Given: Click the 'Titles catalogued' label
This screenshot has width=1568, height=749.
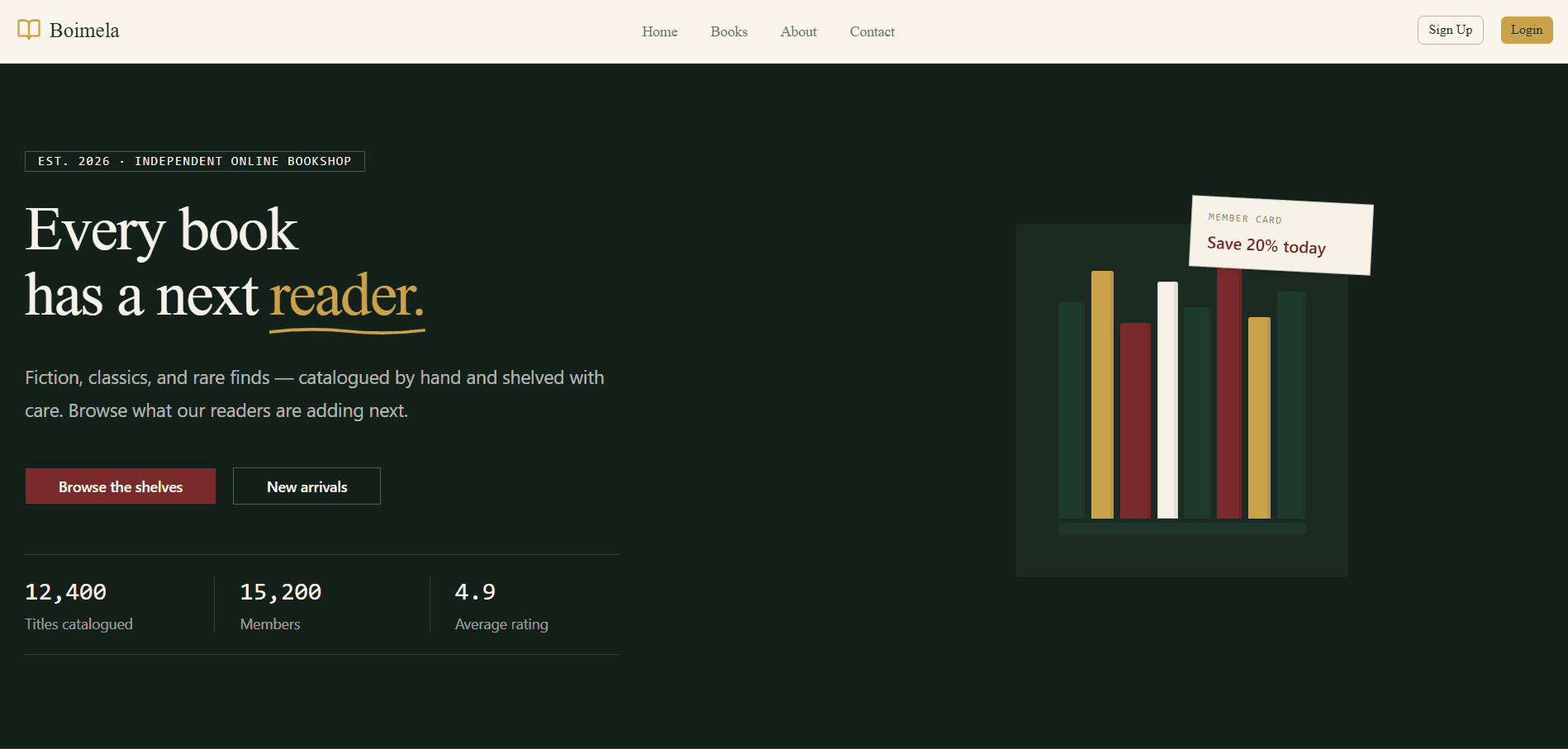Looking at the screenshot, I should coord(78,624).
